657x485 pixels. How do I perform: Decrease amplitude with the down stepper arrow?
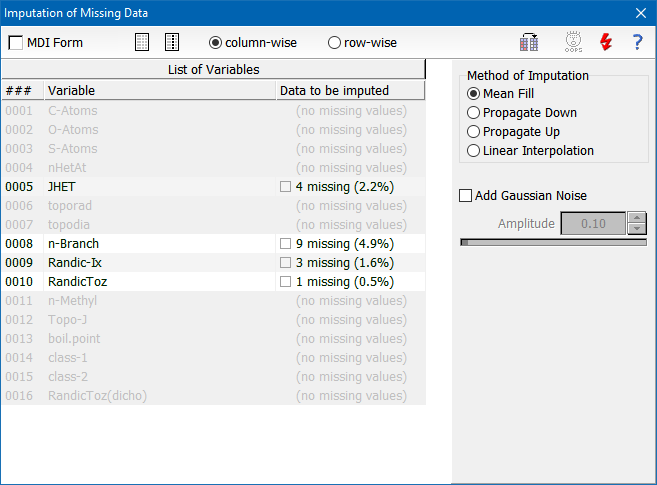pos(637,229)
